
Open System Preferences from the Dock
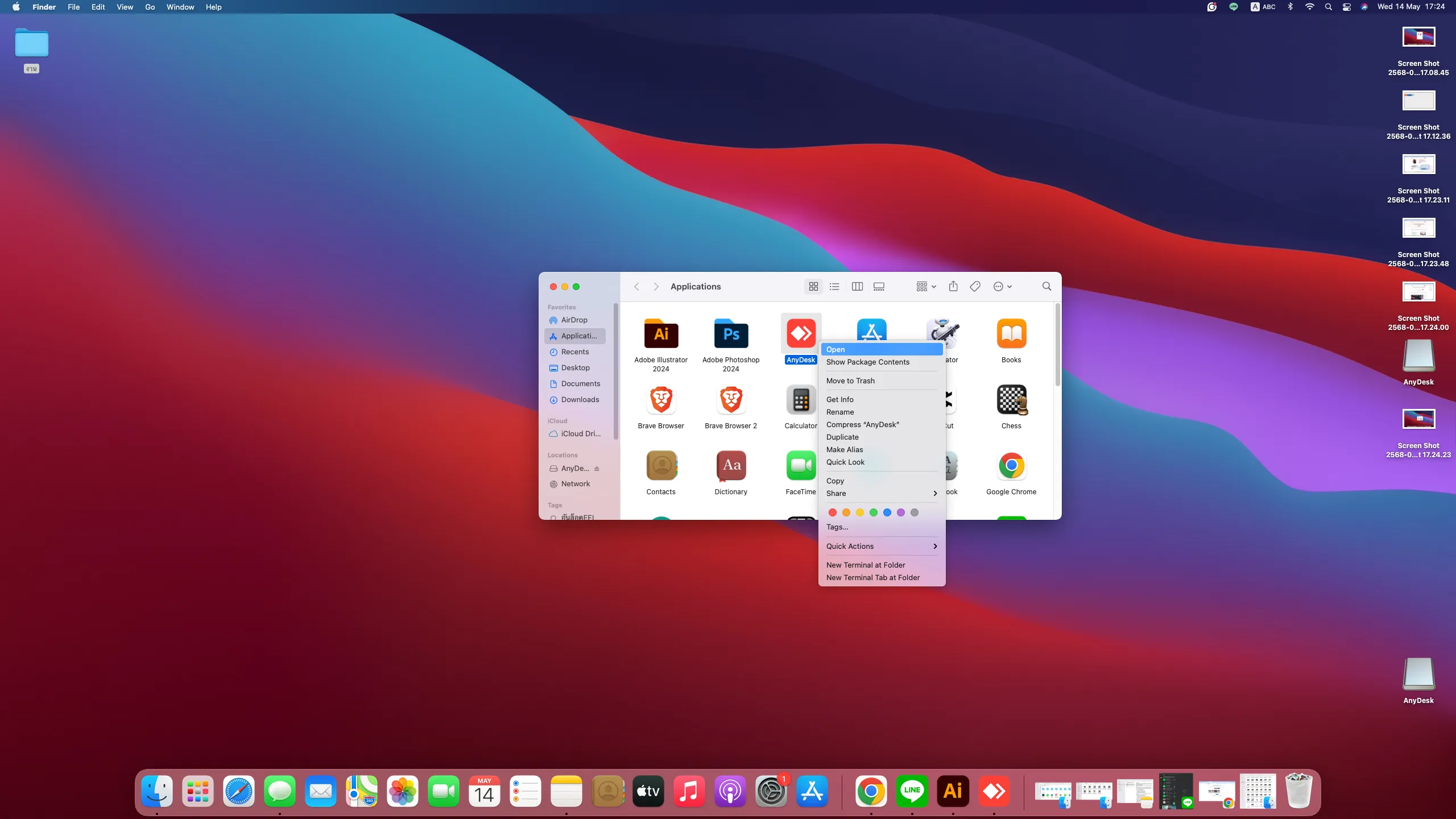tap(771, 792)
